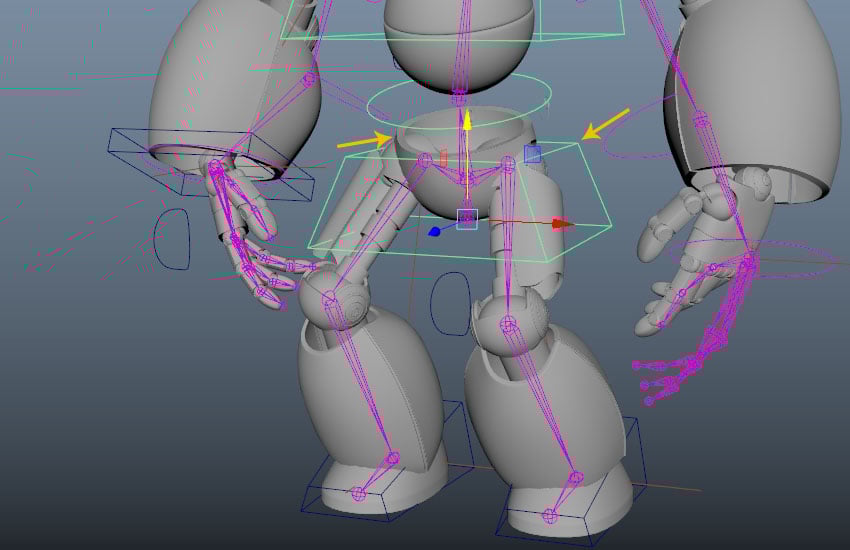Grab the blue Z-axis move manipulator handle
Screen dimensions: 850x550
(434, 232)
